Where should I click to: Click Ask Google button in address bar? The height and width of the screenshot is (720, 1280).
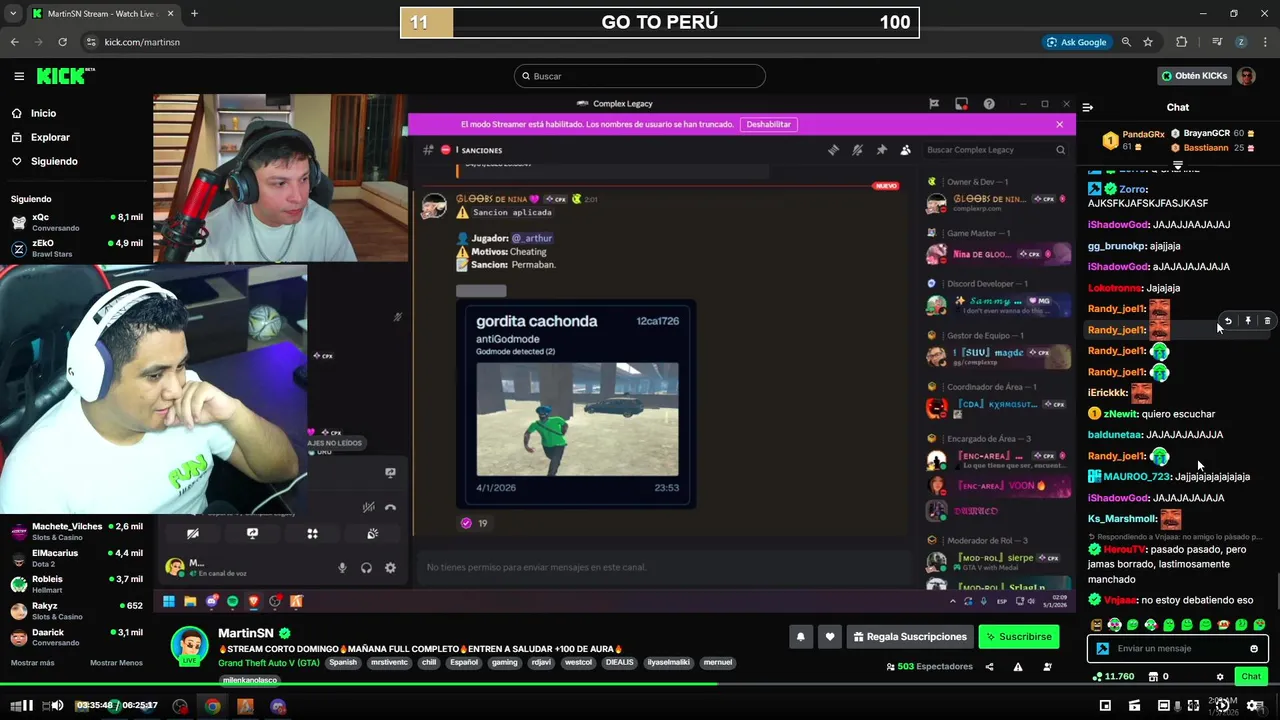click(x=1076, y=42)
